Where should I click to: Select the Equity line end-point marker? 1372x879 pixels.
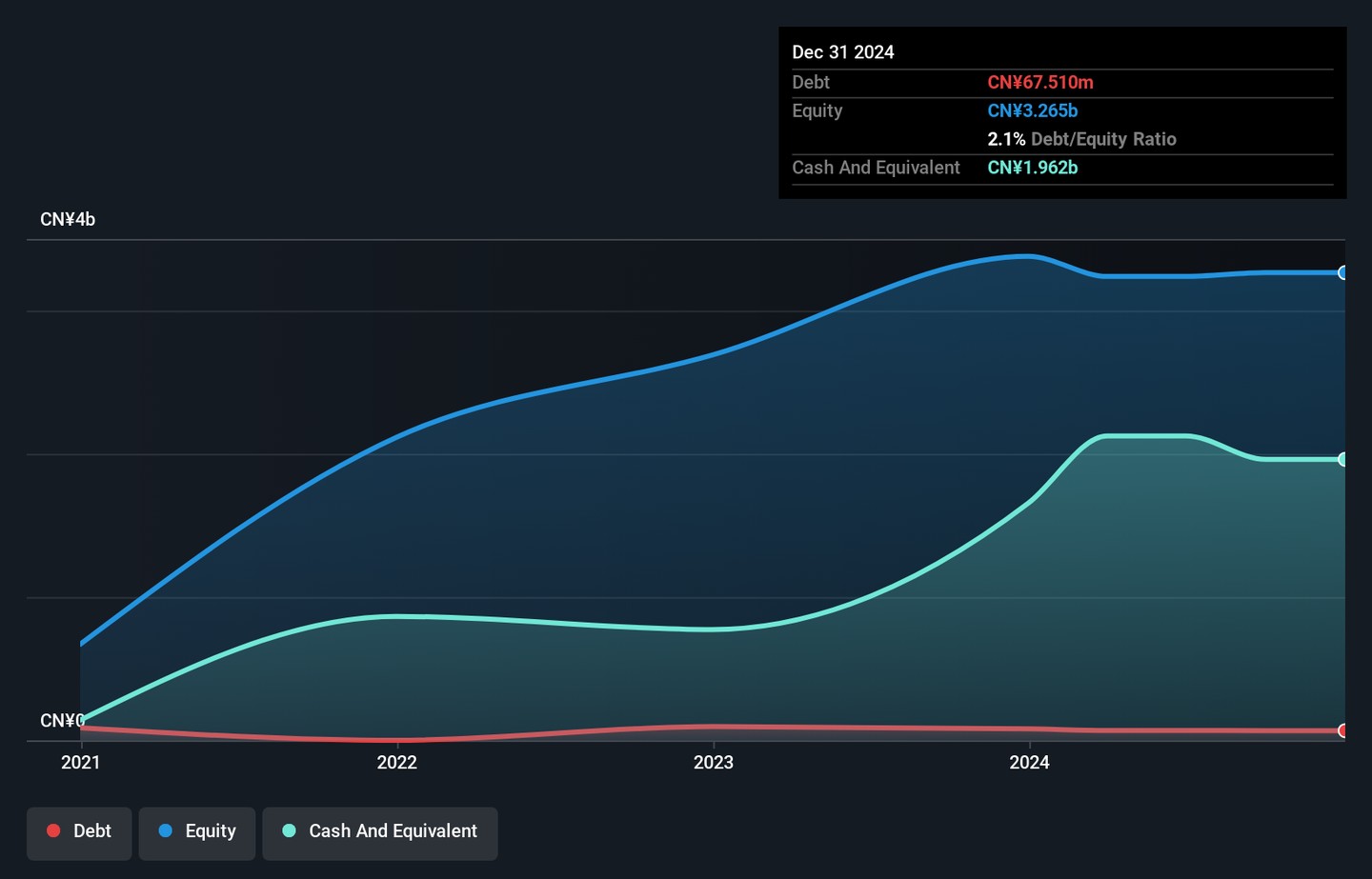point(1342,273)
